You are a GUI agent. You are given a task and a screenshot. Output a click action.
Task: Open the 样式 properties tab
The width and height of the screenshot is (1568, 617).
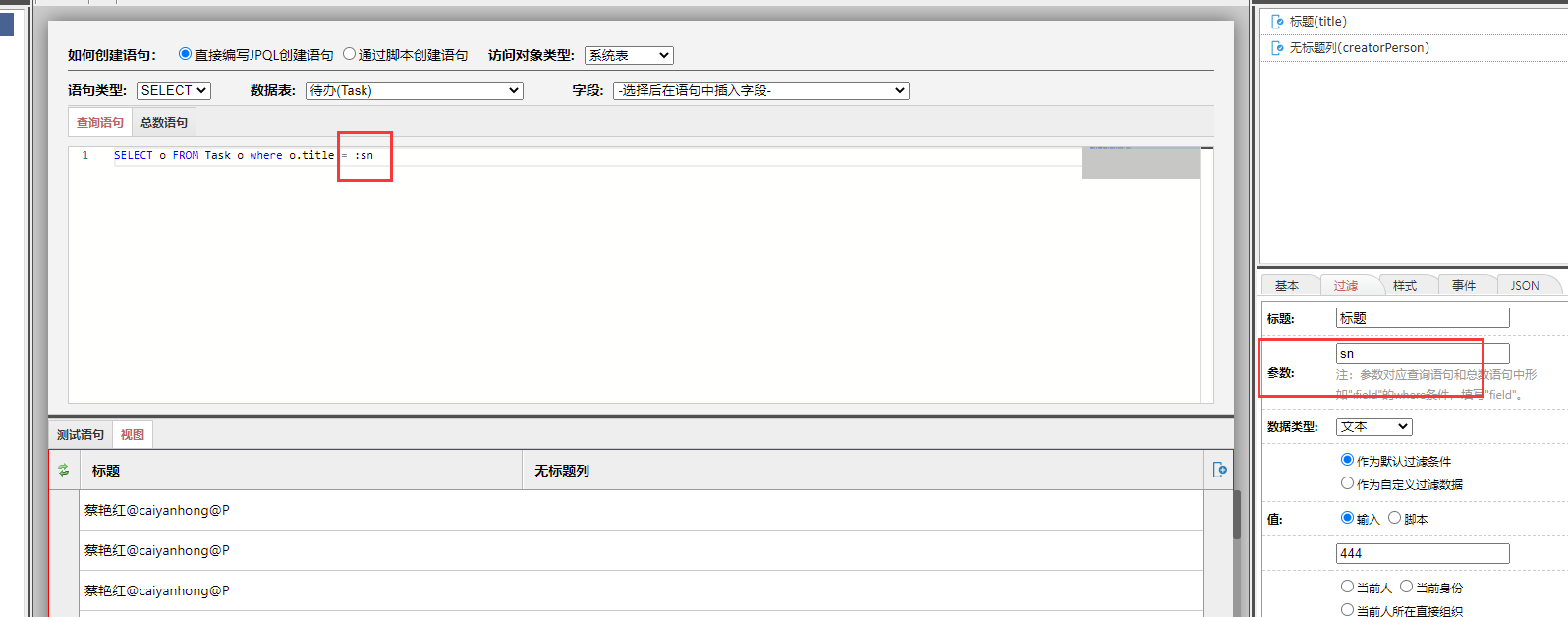[x=1405, y=285]
